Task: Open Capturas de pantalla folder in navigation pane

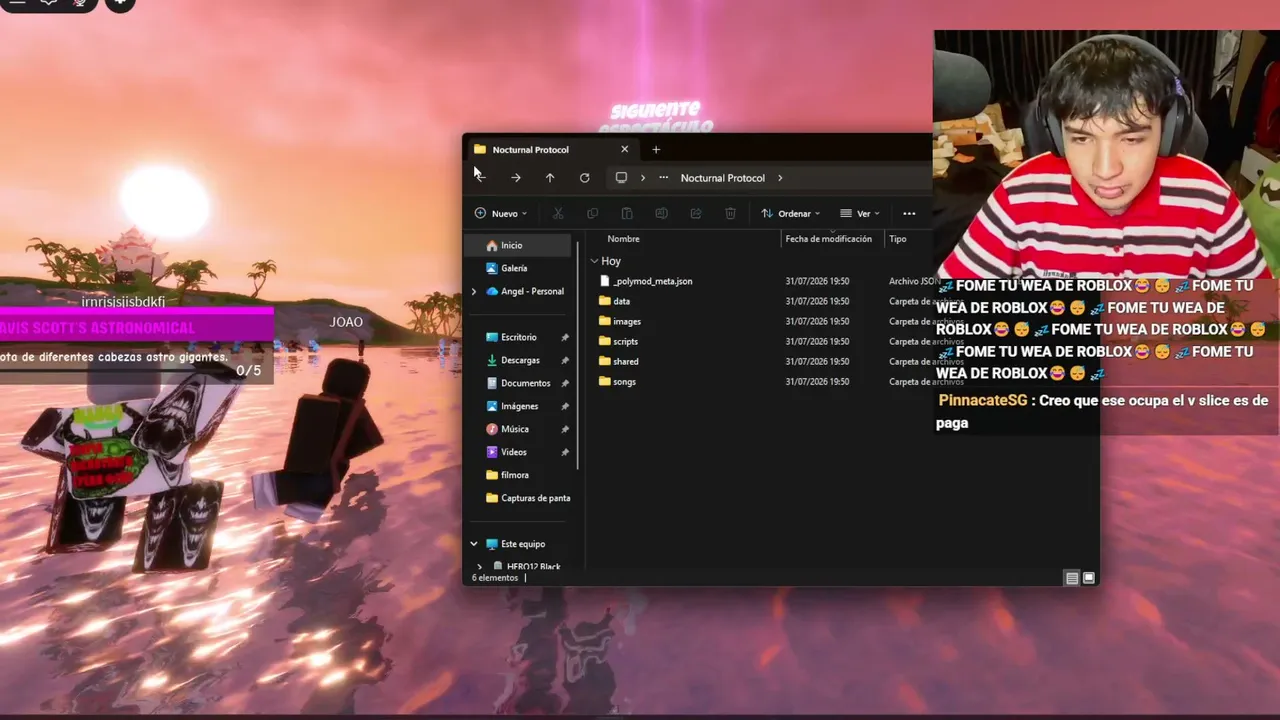Action: (527, 498)
